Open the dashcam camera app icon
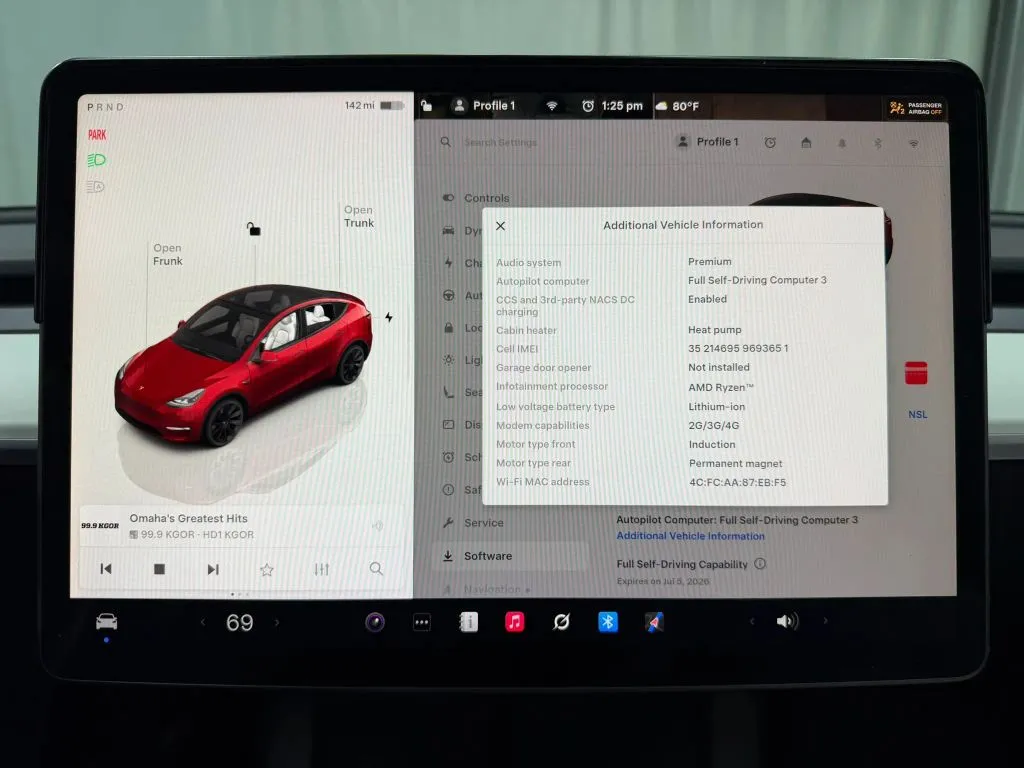 pos(375,622)
